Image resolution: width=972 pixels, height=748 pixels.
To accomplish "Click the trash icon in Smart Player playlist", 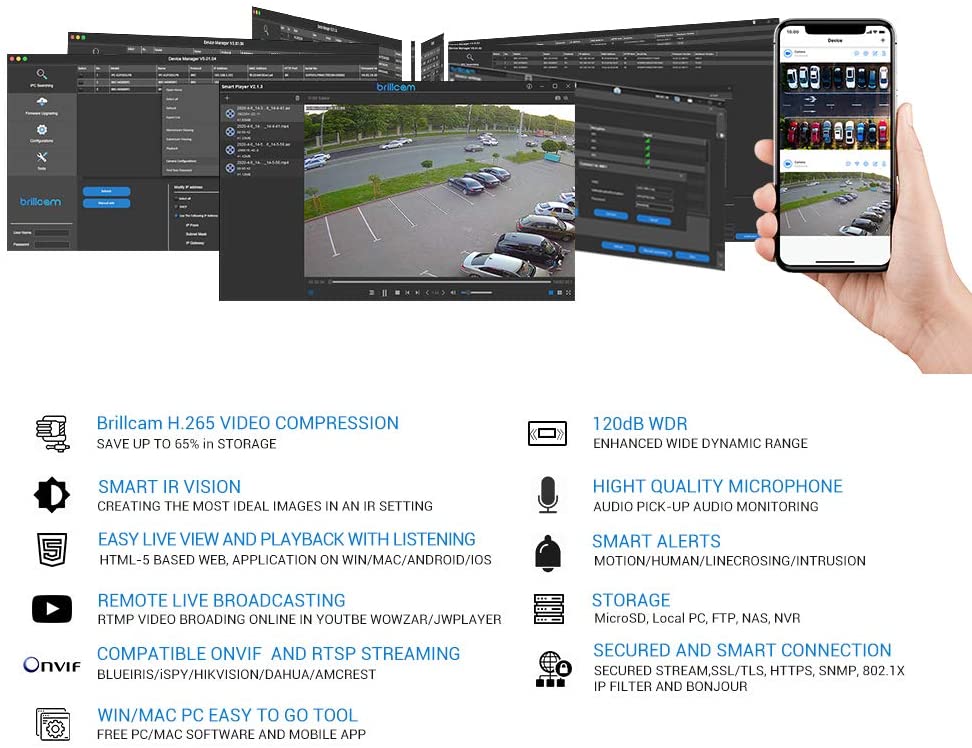I will pyautogui.click(x=297, y=98).
